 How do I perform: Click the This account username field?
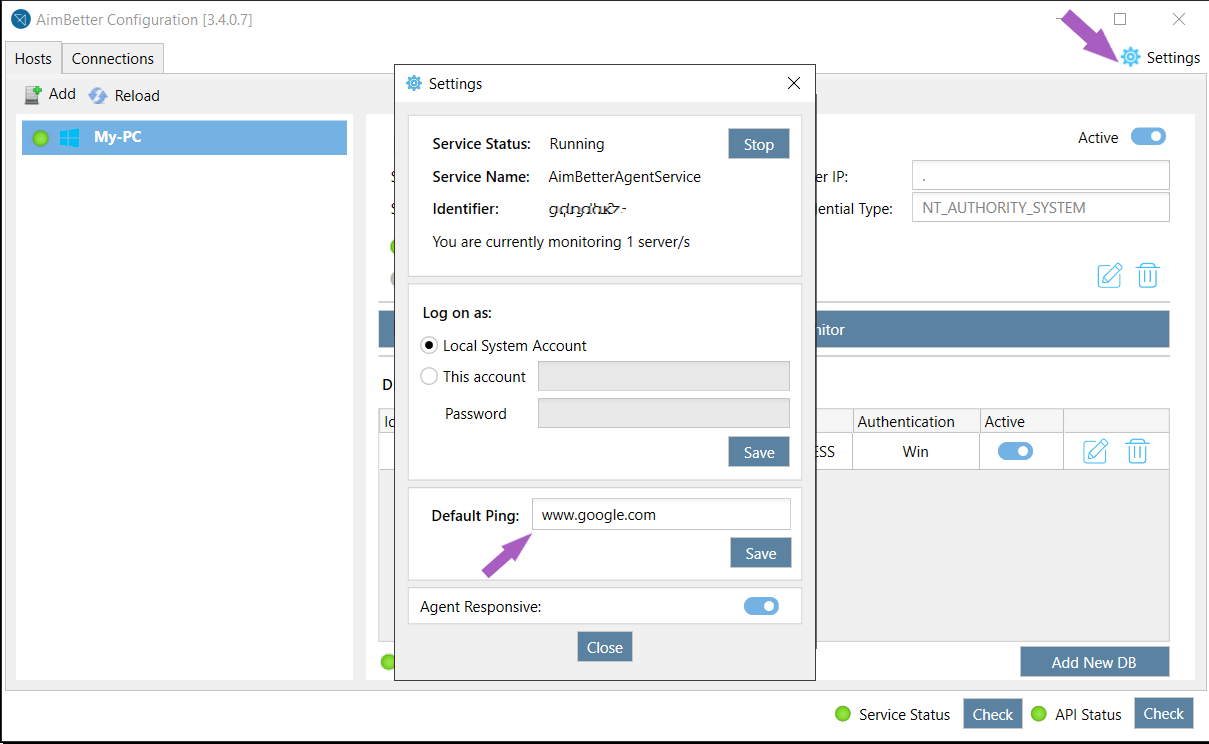[664, 376]
